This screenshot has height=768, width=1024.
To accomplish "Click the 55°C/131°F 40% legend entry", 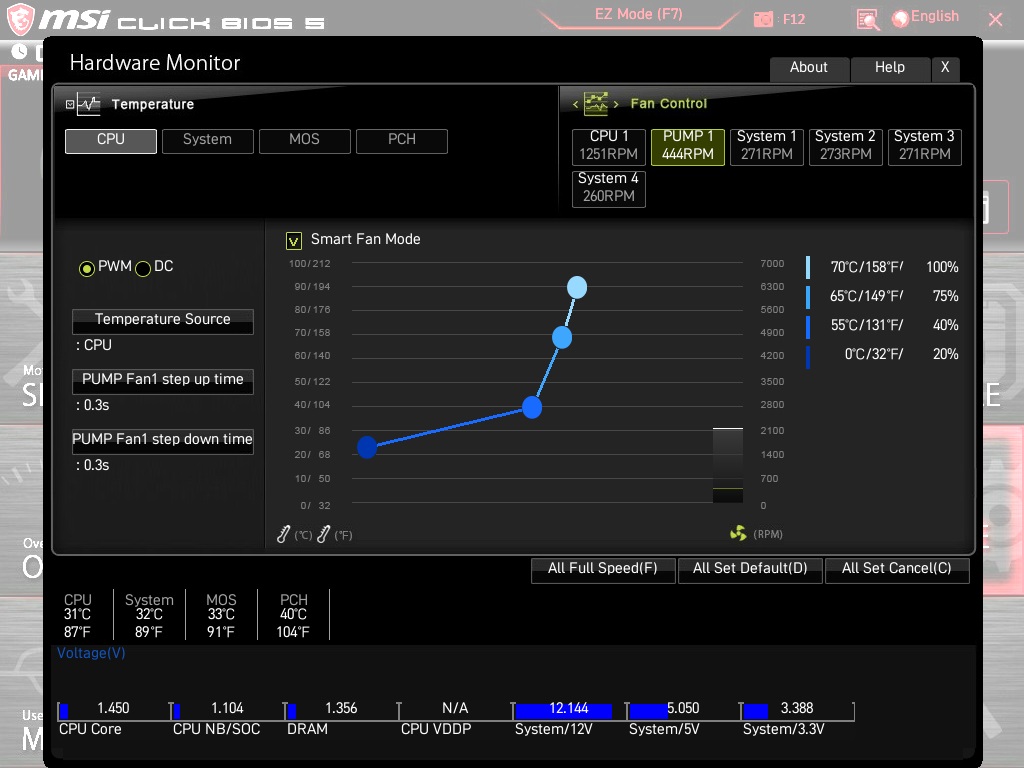I will point(882,325).
